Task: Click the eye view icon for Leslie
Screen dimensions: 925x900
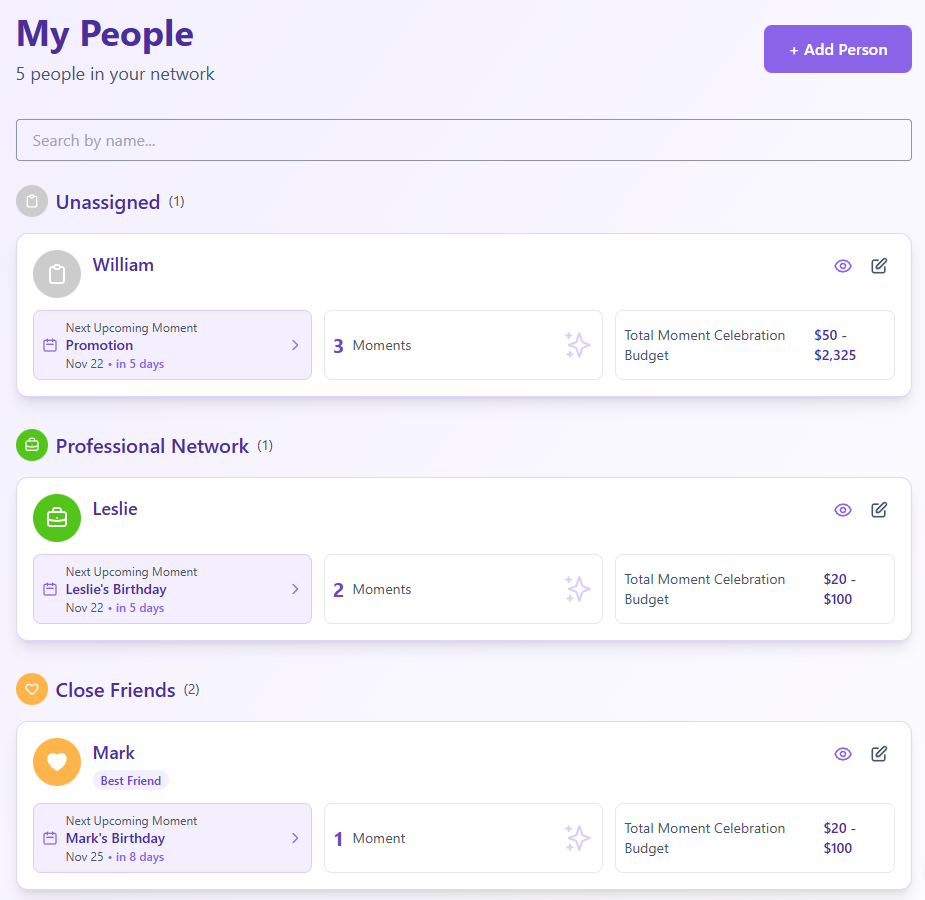Action: [843, 510]
